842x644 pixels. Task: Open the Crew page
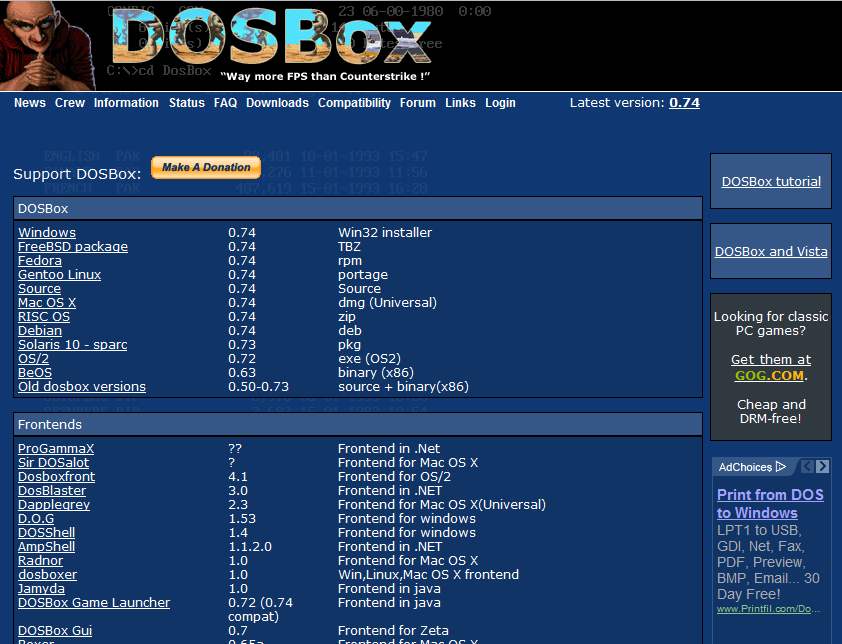tap(70, 103)
